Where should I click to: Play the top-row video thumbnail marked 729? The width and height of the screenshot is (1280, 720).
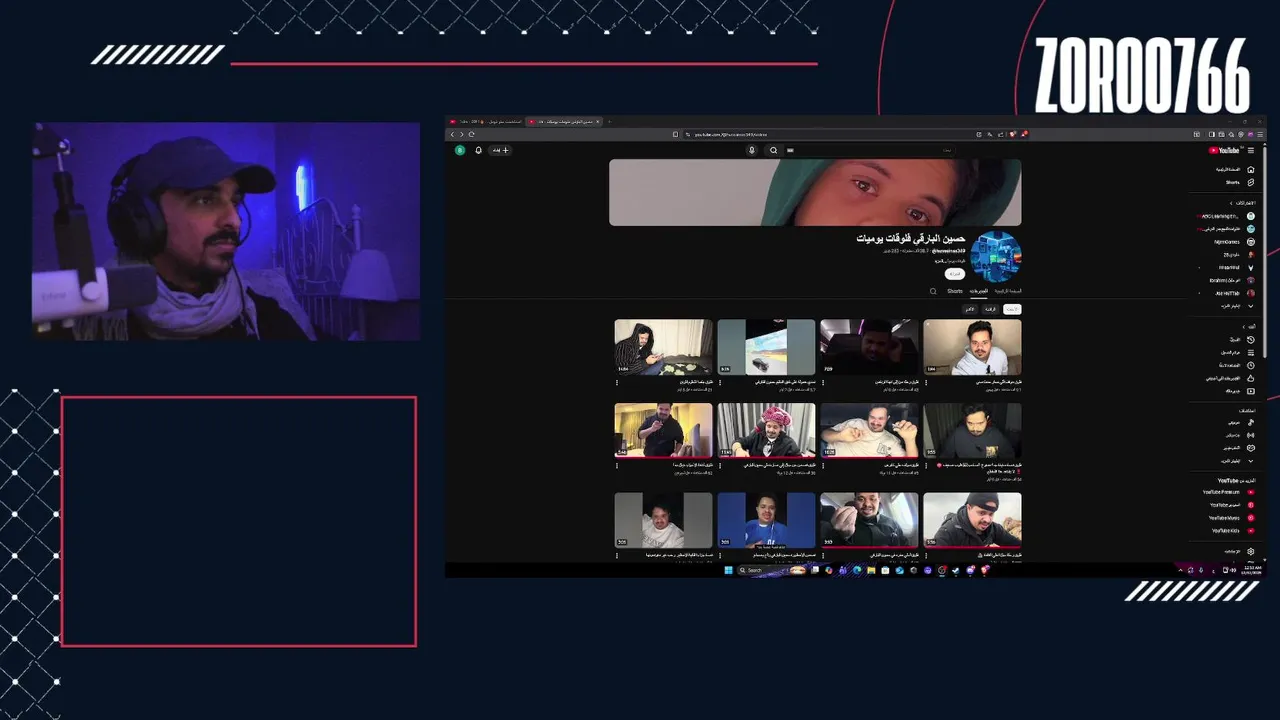coord(869,347)
